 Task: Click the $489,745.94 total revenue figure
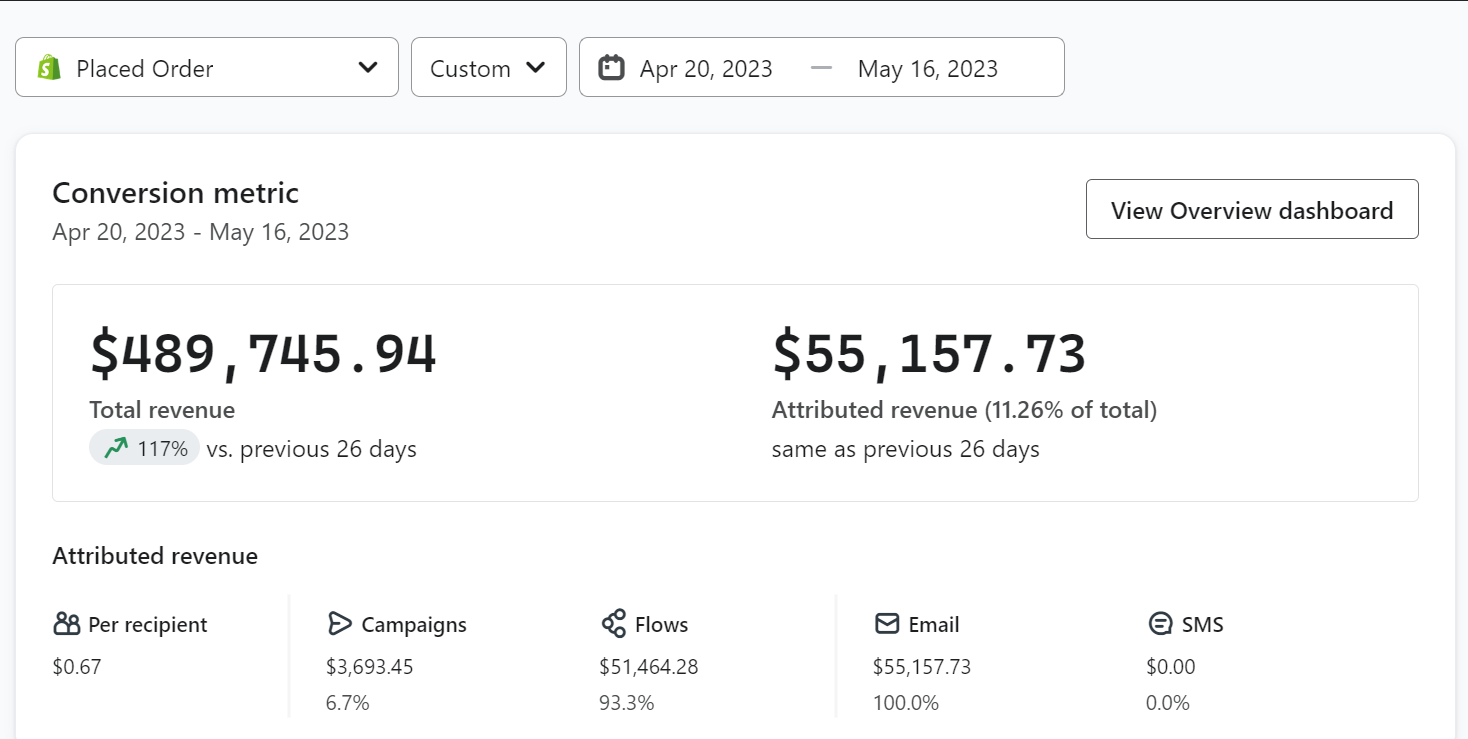coord(263,354)
